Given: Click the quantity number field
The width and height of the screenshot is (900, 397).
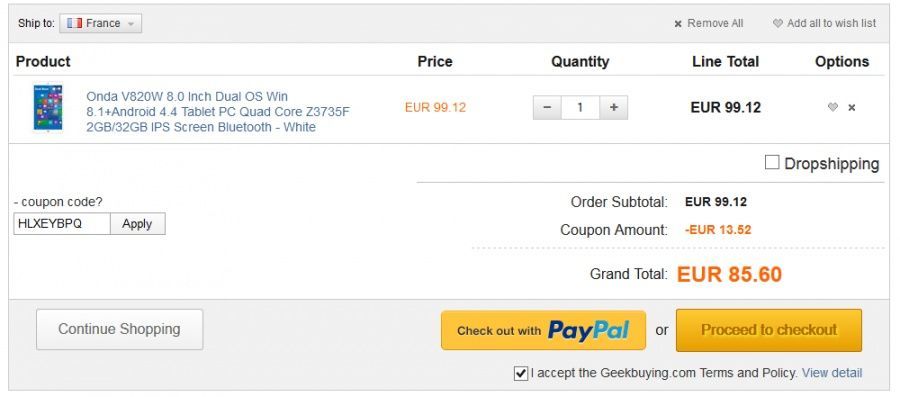Looking at the screenshot, I should coord(580,107).
